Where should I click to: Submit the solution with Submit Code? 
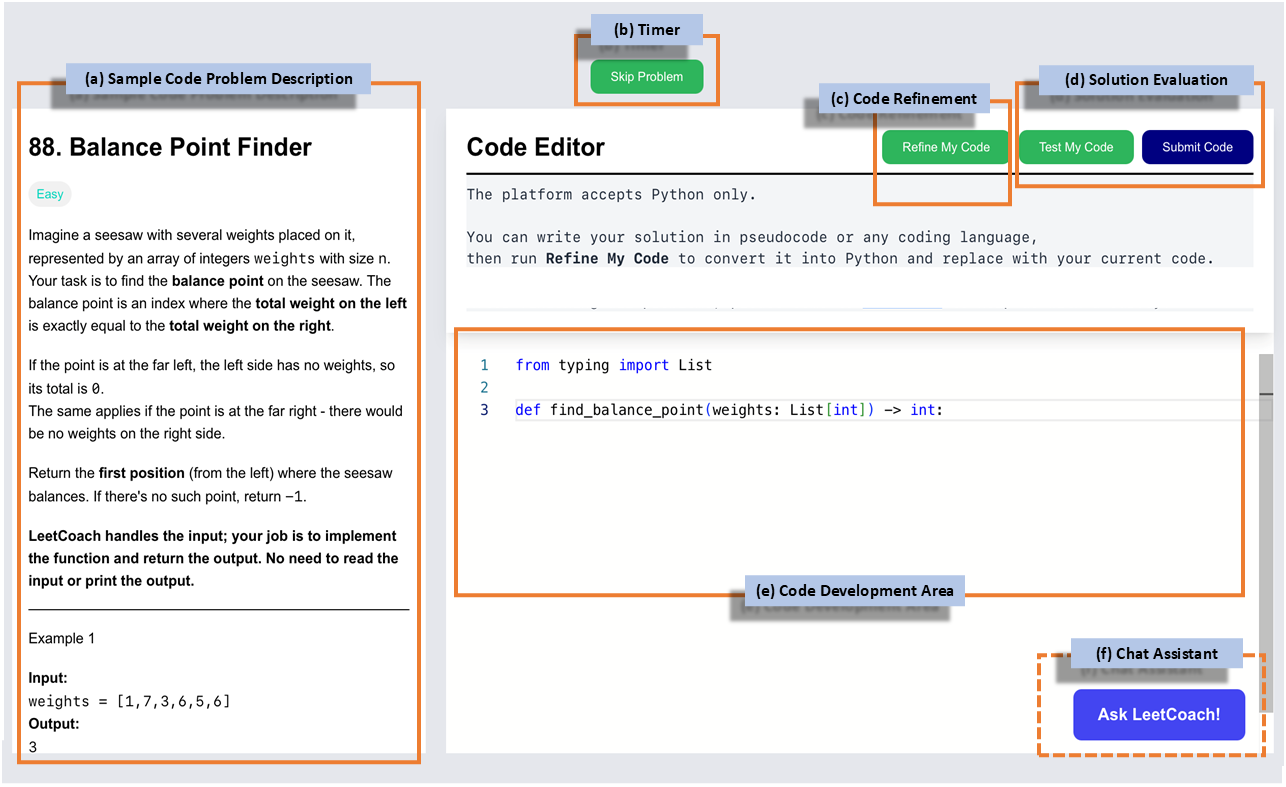pos(1197,147)
